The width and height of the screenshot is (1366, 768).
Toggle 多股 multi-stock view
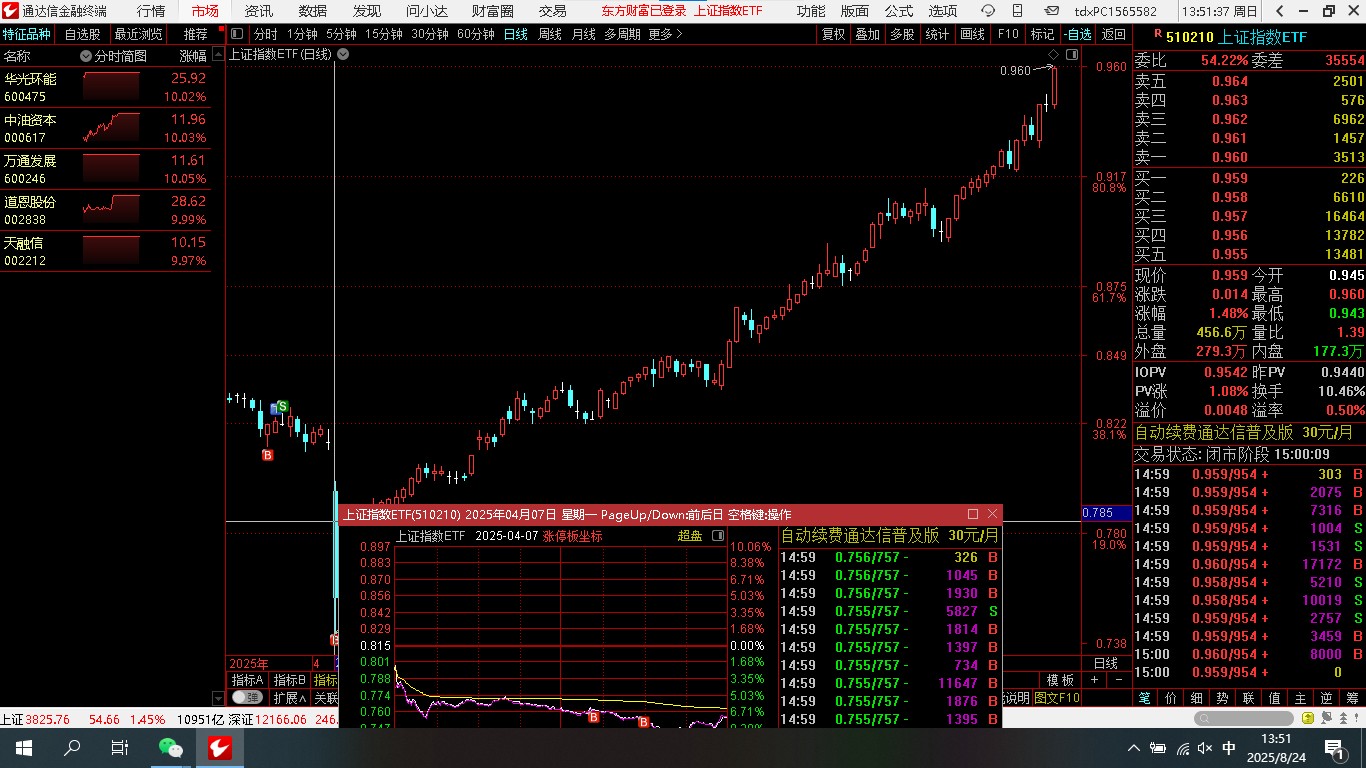point(902,34)
